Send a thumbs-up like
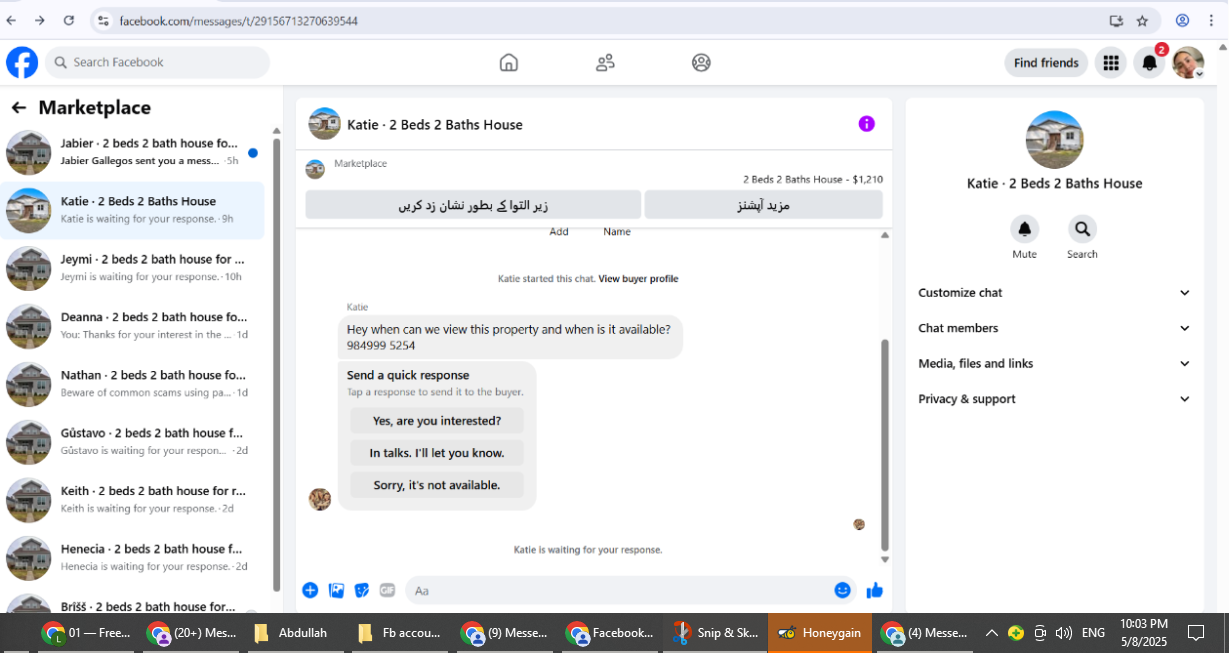Viewport: 1229px width, 653px height. [875, 590]
